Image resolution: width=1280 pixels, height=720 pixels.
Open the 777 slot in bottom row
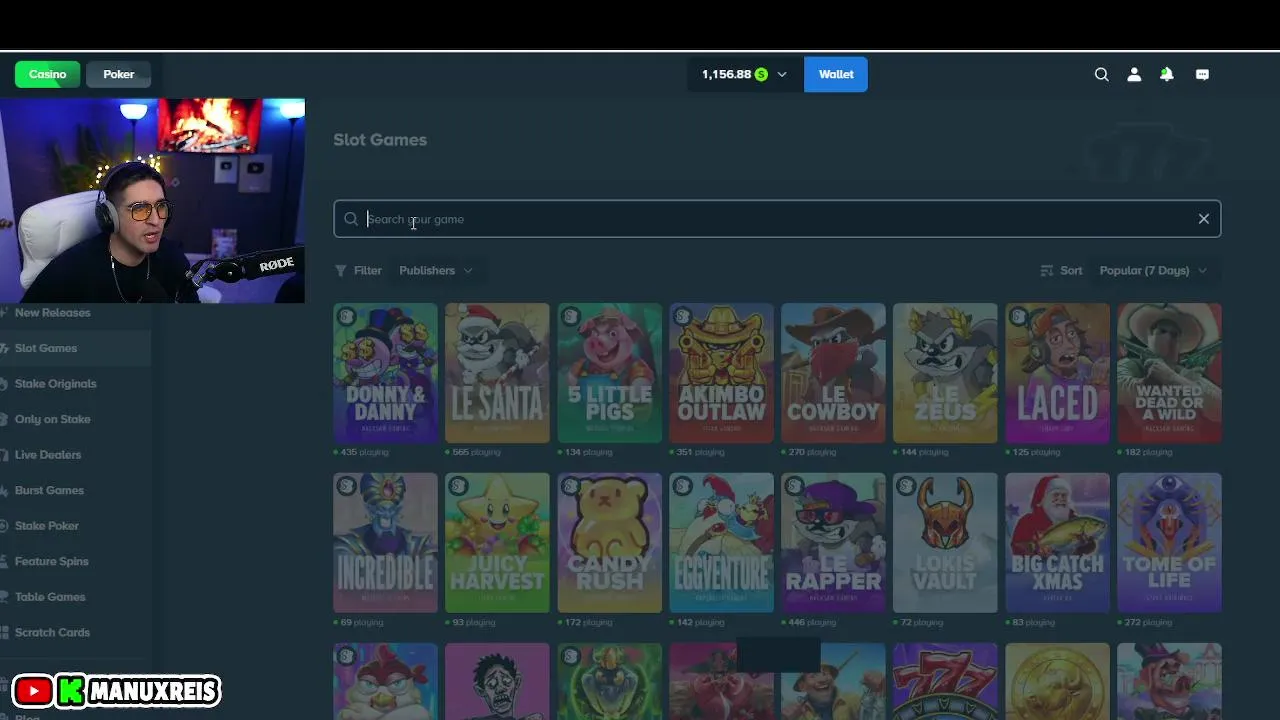point(945,681)
